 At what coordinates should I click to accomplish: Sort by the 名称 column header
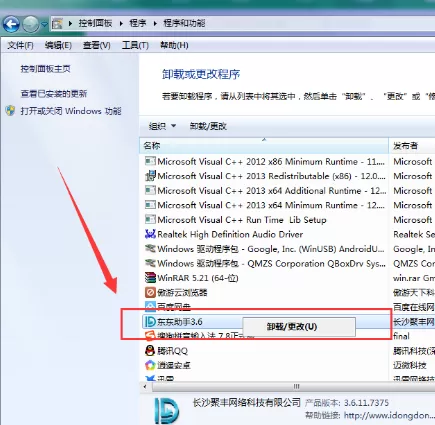(x=264, y=146)
